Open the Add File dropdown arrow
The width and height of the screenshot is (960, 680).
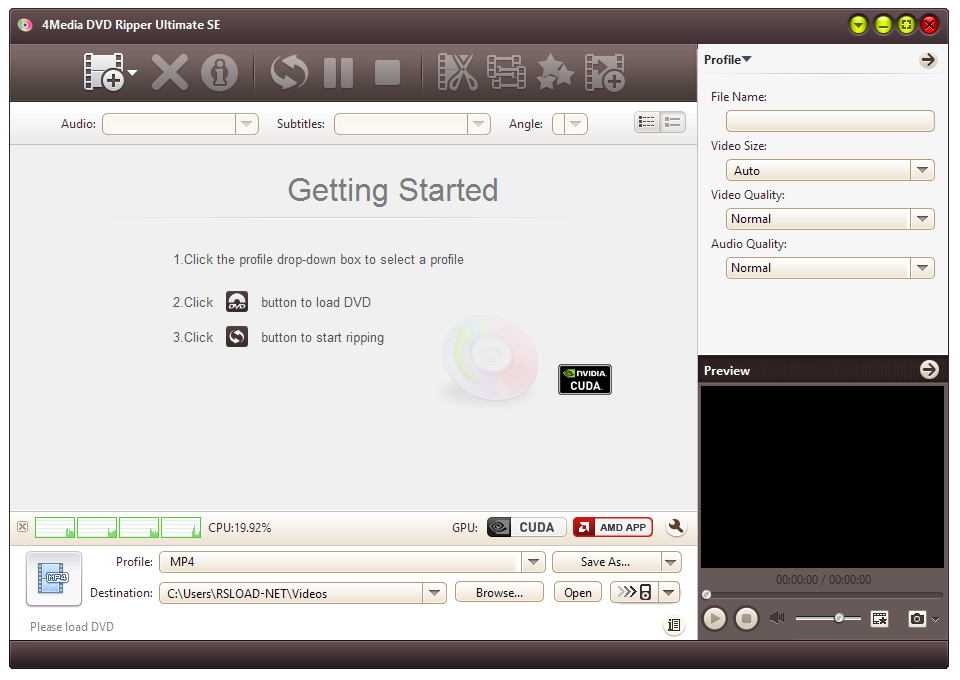pos(132,73)
